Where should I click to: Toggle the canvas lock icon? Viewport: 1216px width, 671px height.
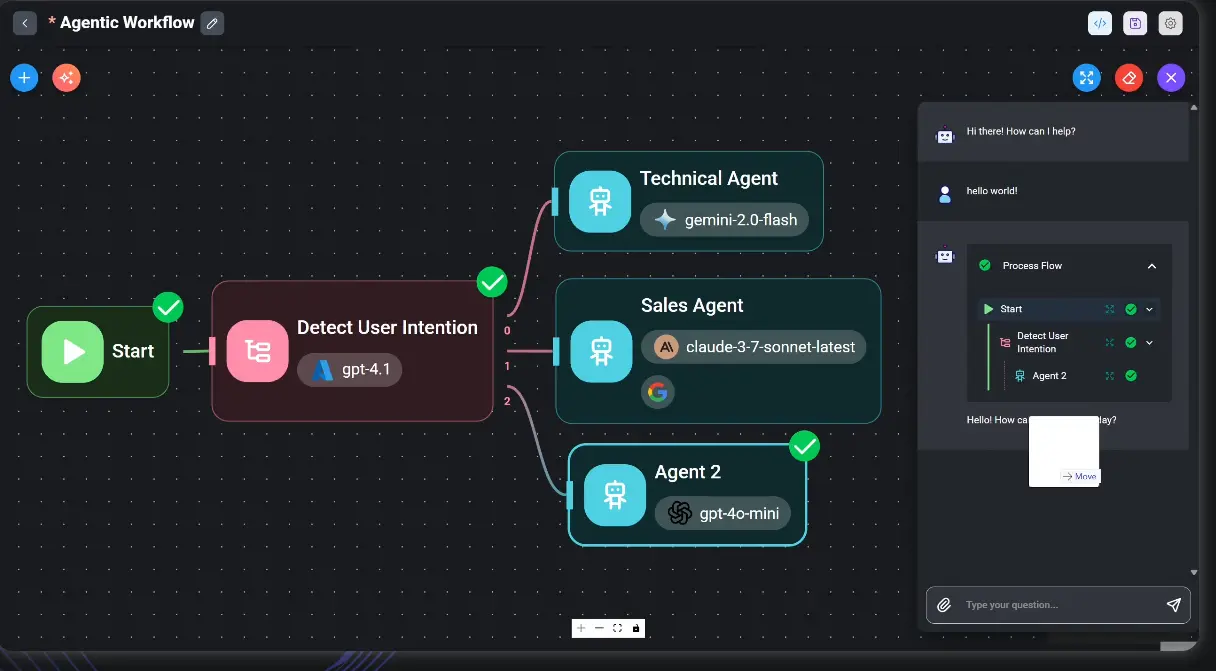click(636, 628)
